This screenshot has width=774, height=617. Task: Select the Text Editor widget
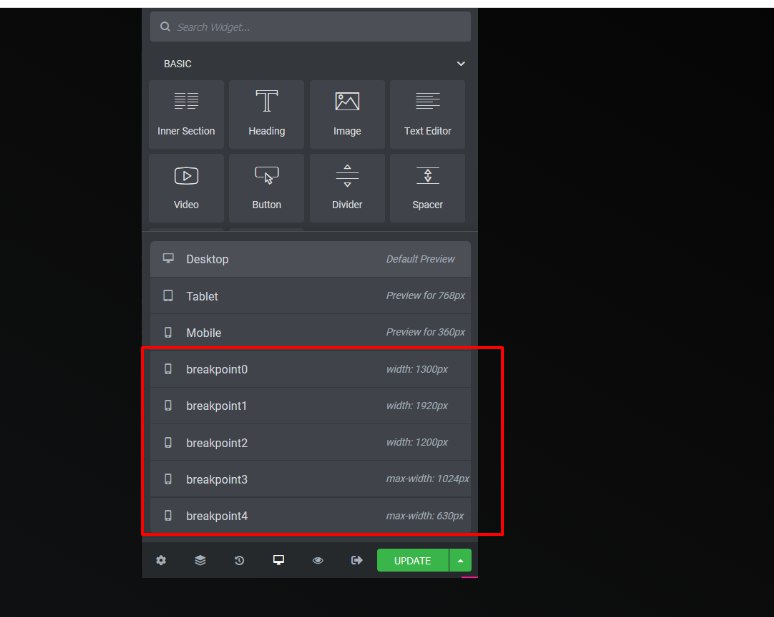pyautogui.click(x=427, y=114)
